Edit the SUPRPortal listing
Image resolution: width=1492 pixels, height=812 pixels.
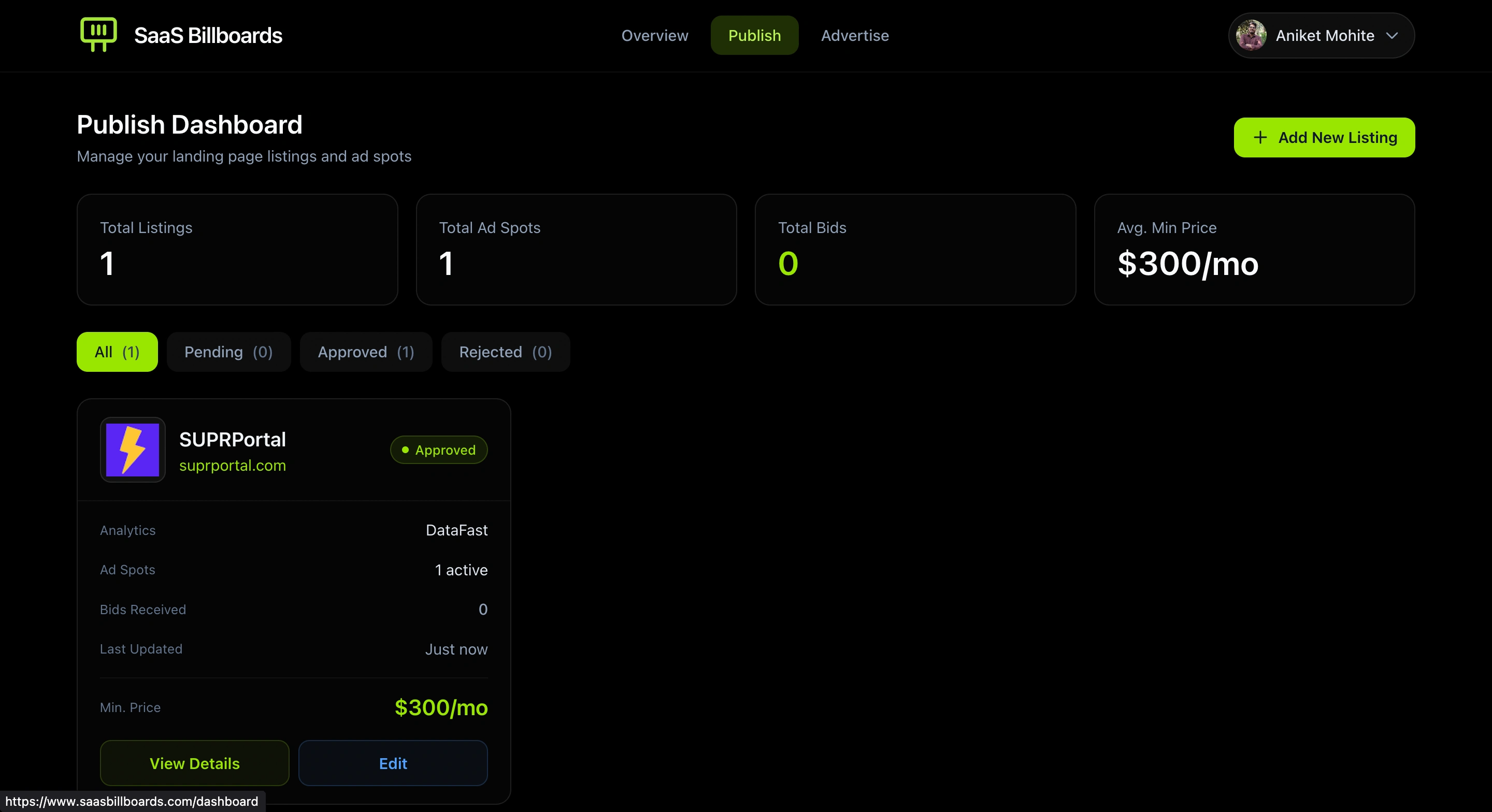(393, 763)
